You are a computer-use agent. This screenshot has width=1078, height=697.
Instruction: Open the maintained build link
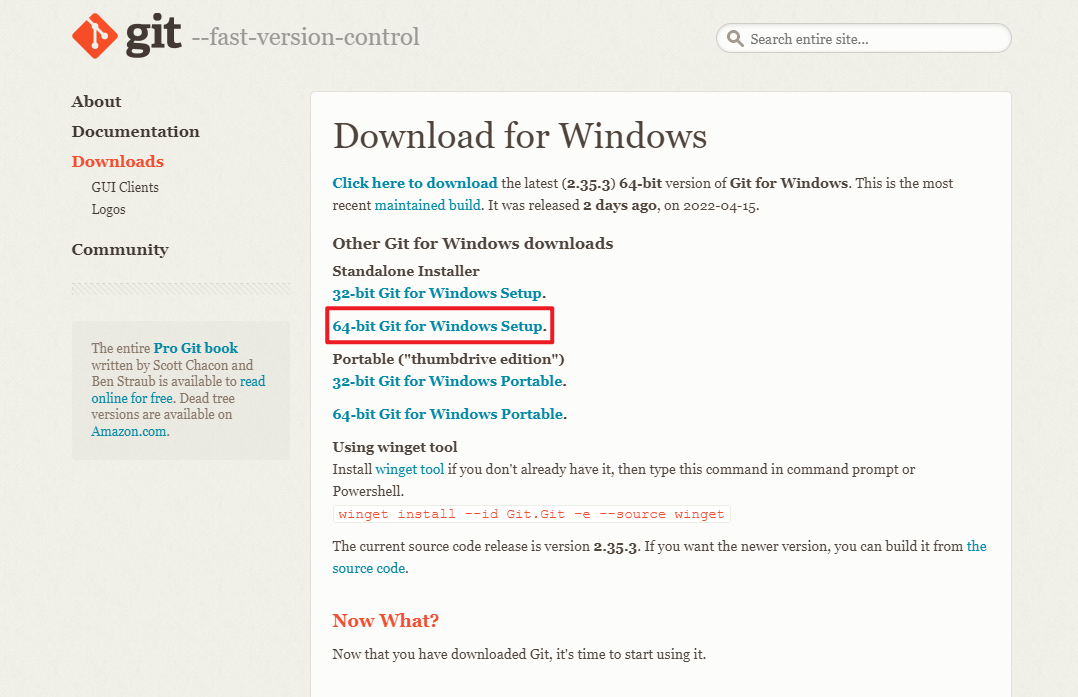point(427,205)
